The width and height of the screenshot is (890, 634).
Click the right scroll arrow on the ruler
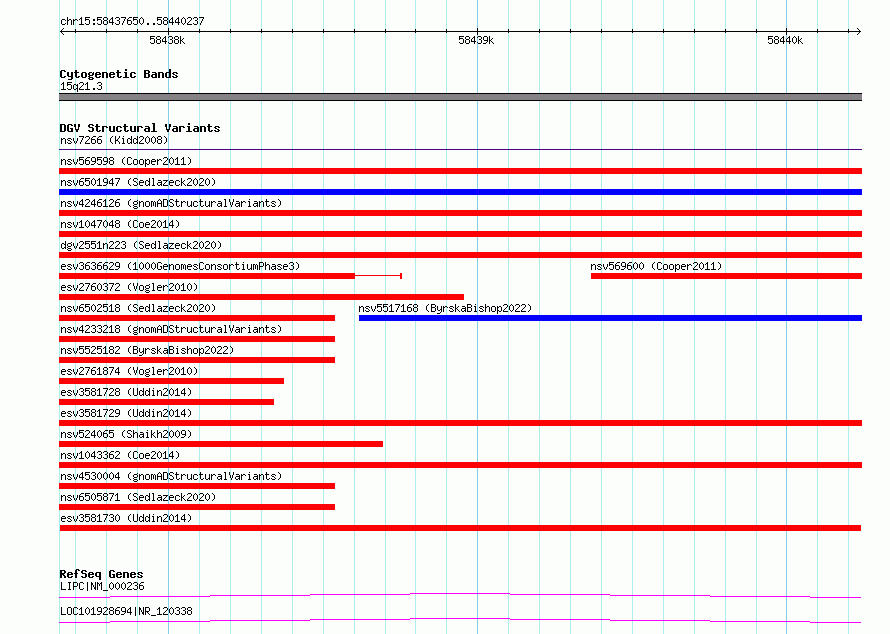point(858,32)
